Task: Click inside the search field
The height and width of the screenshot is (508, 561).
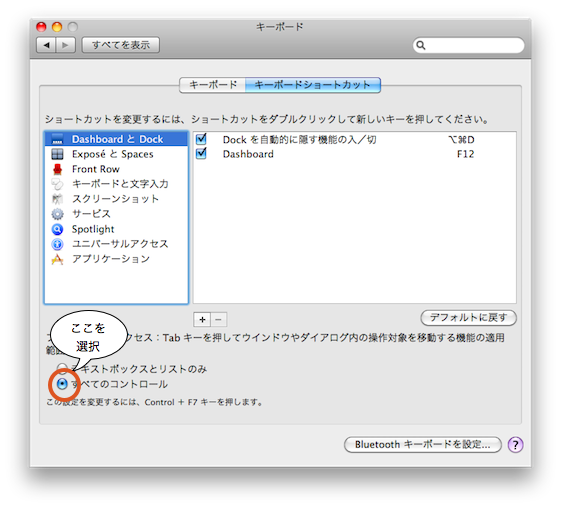Action: [469, 45]
